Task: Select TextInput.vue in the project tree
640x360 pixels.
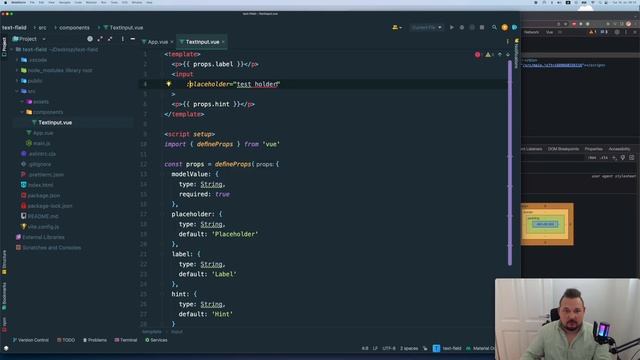Action: point(55,122)
